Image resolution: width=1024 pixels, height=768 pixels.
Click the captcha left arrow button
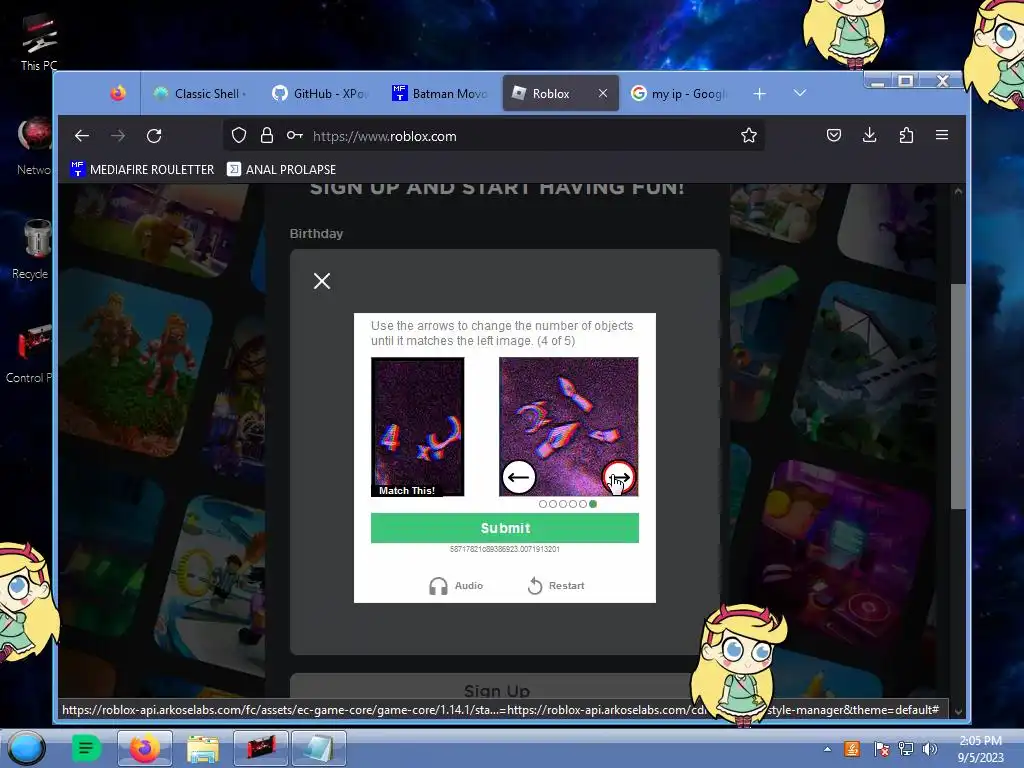519,477
